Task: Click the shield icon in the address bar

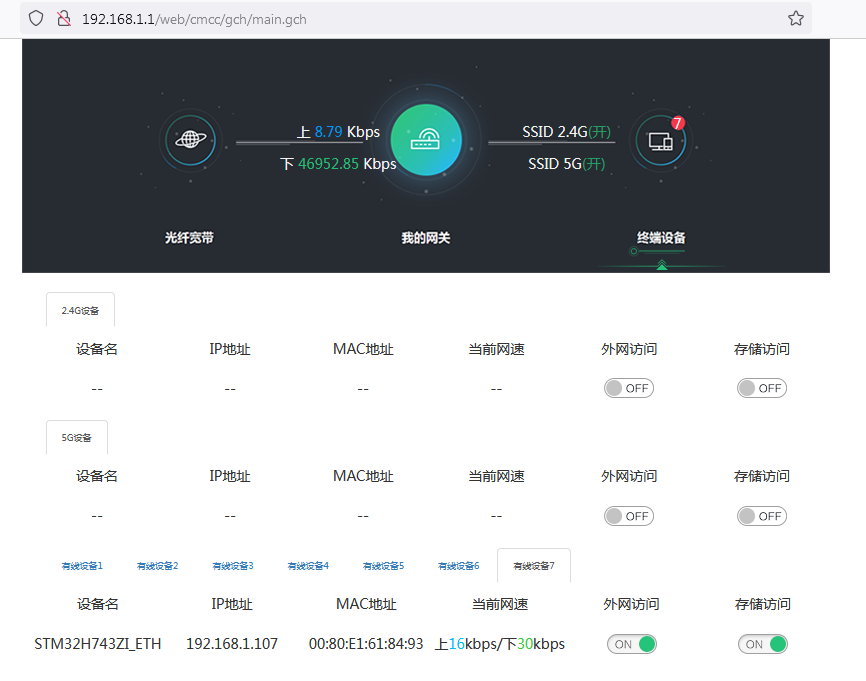Action: tap(36, 18)
